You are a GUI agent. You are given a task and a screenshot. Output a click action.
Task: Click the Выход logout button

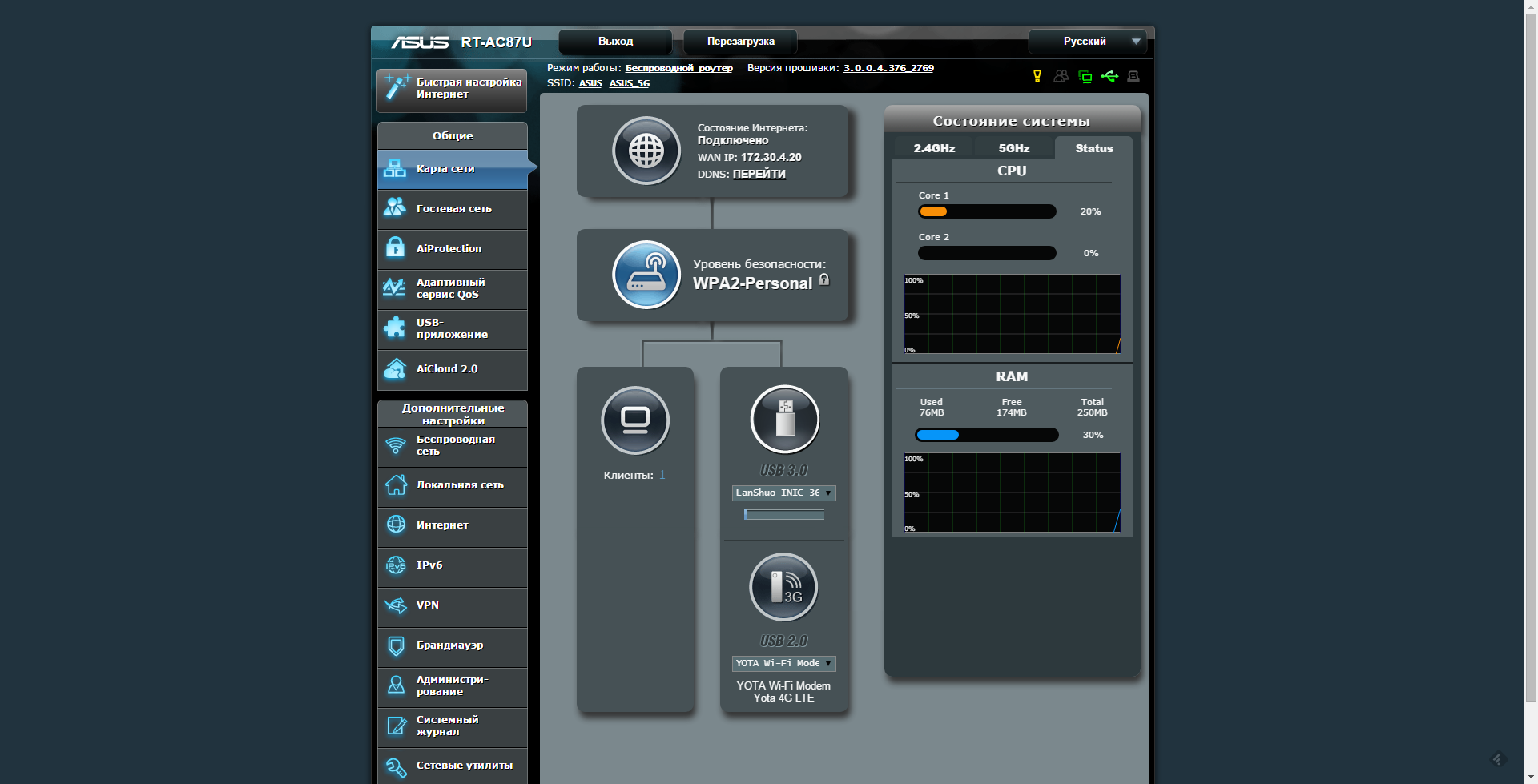click(x=615, y=42)
